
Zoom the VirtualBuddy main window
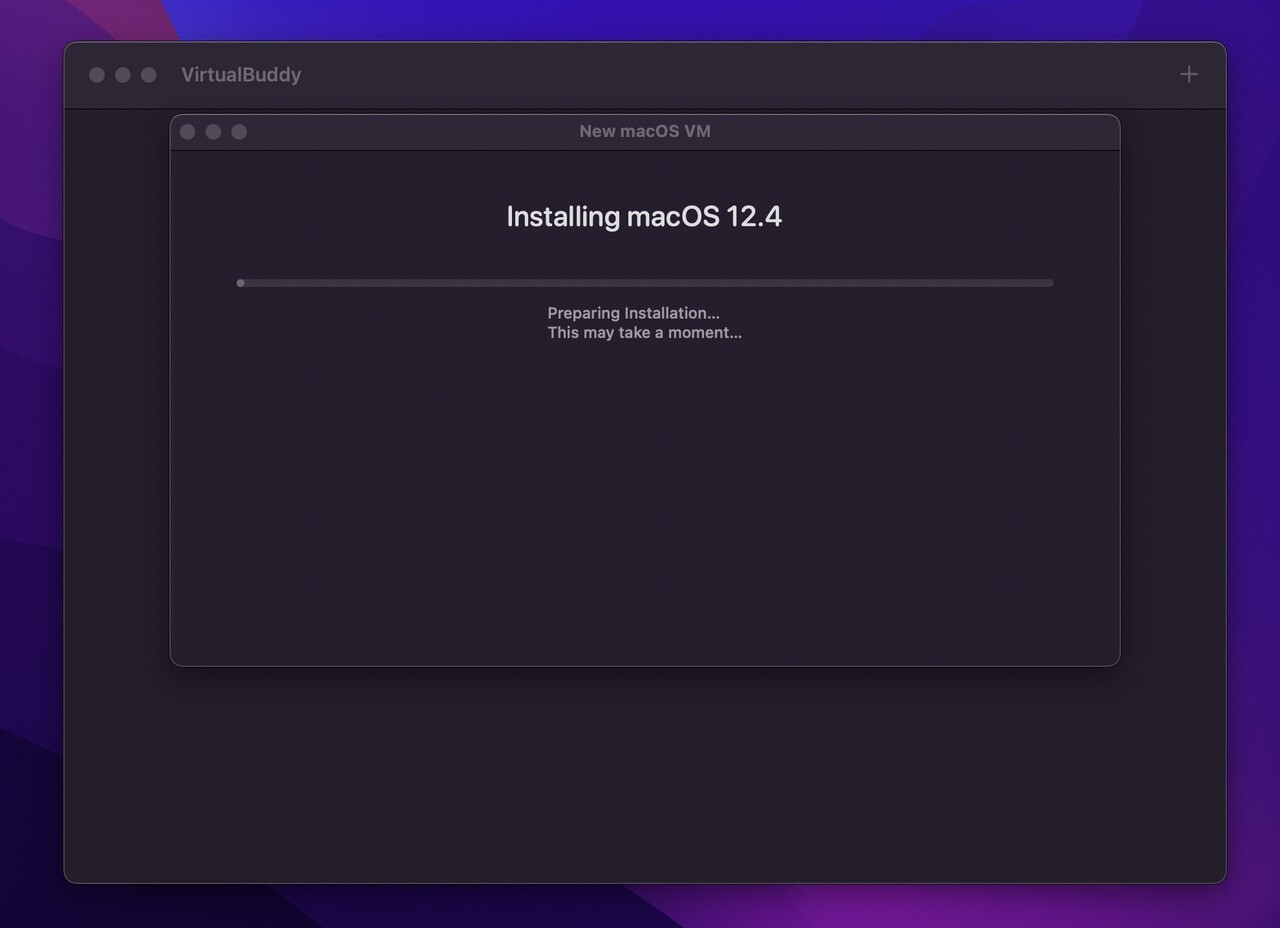point(148,74)
